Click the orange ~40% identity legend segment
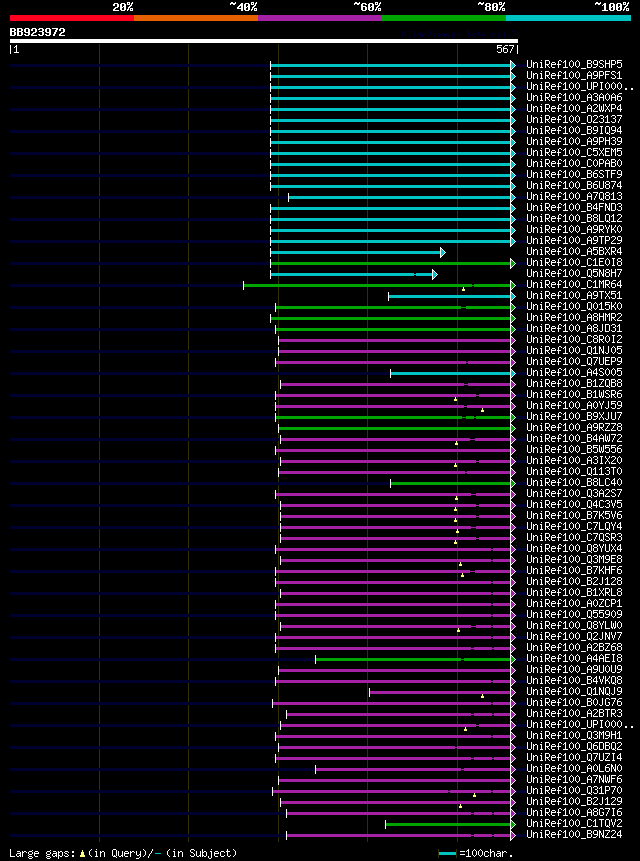This screenshot has width=640, height=861. coord(196,18)
